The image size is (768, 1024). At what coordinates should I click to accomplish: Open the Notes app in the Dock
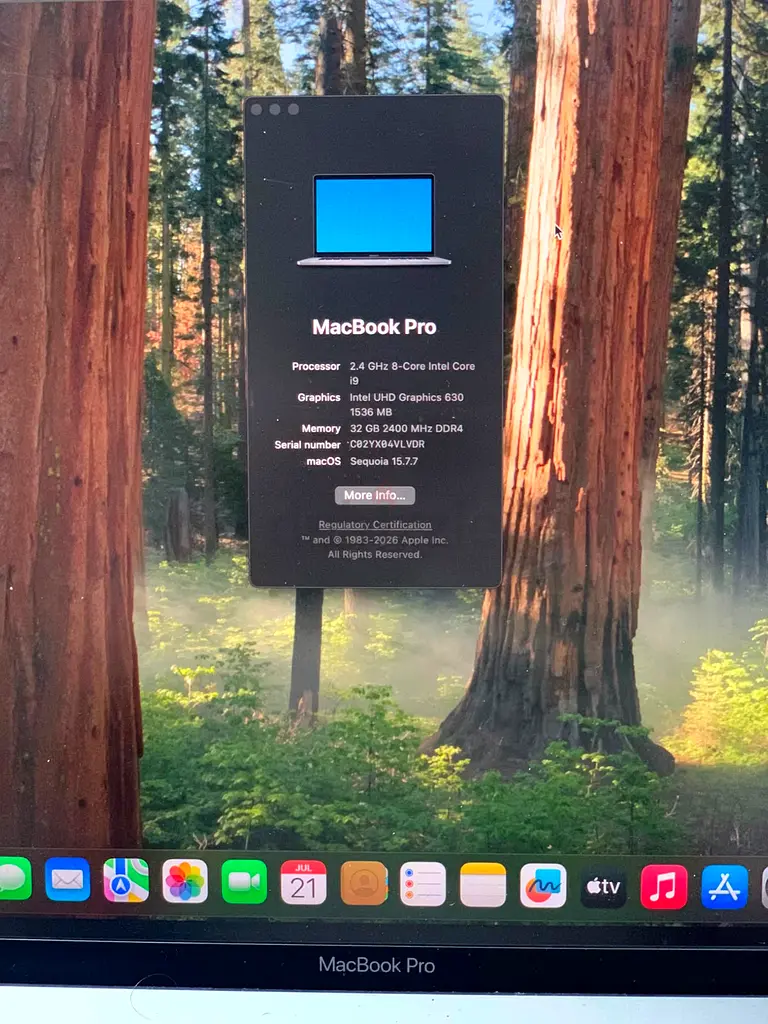click(483, 885)
